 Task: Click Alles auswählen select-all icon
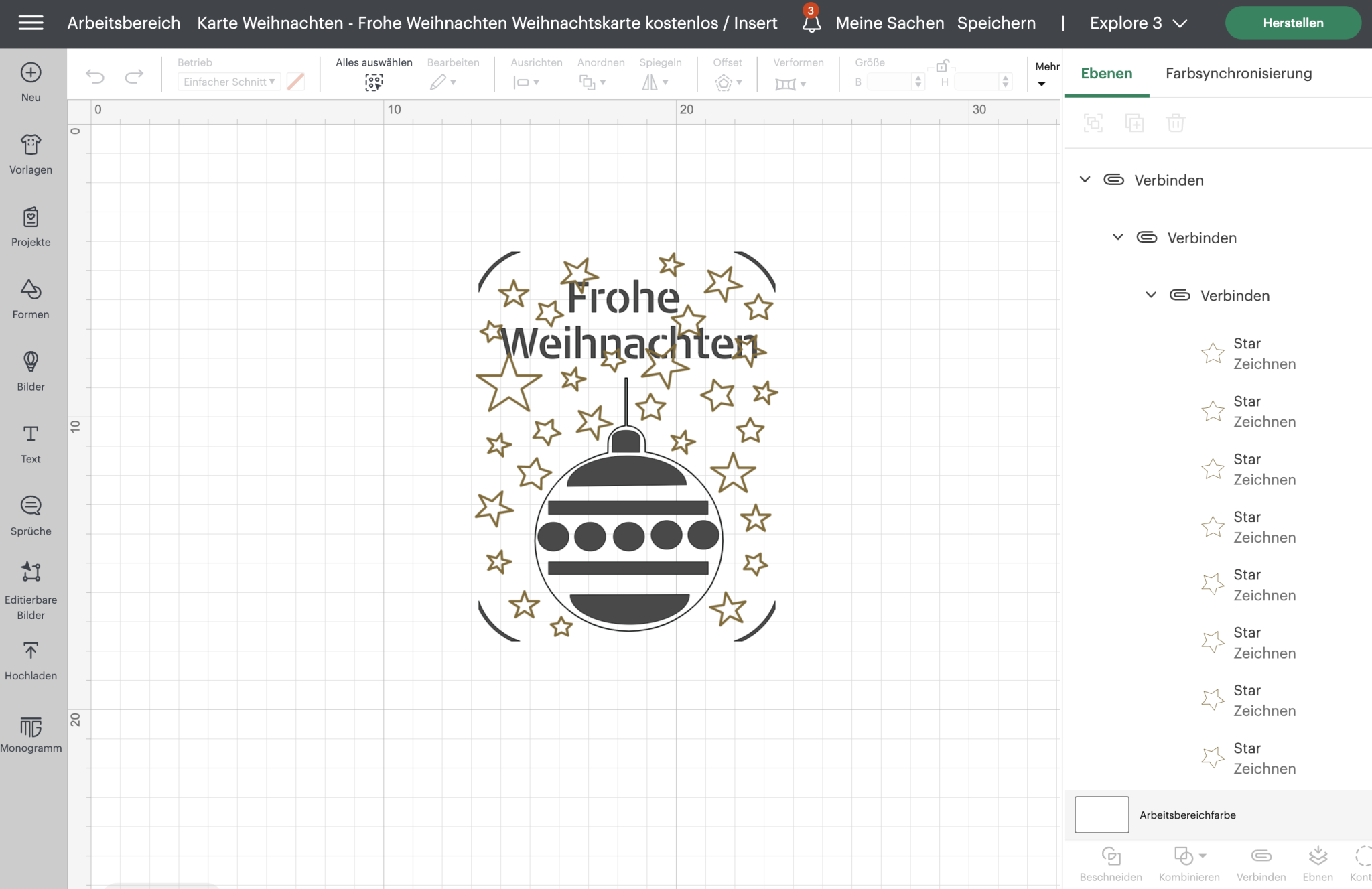(374, 82)
